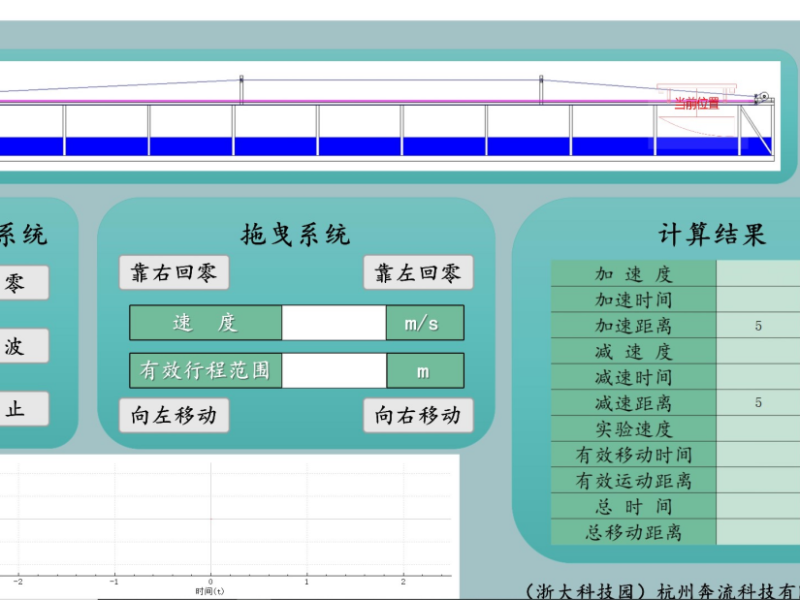The image size is (800, 600).
Task: Select the 减速时间 row label
Action: tap(634, 377)
